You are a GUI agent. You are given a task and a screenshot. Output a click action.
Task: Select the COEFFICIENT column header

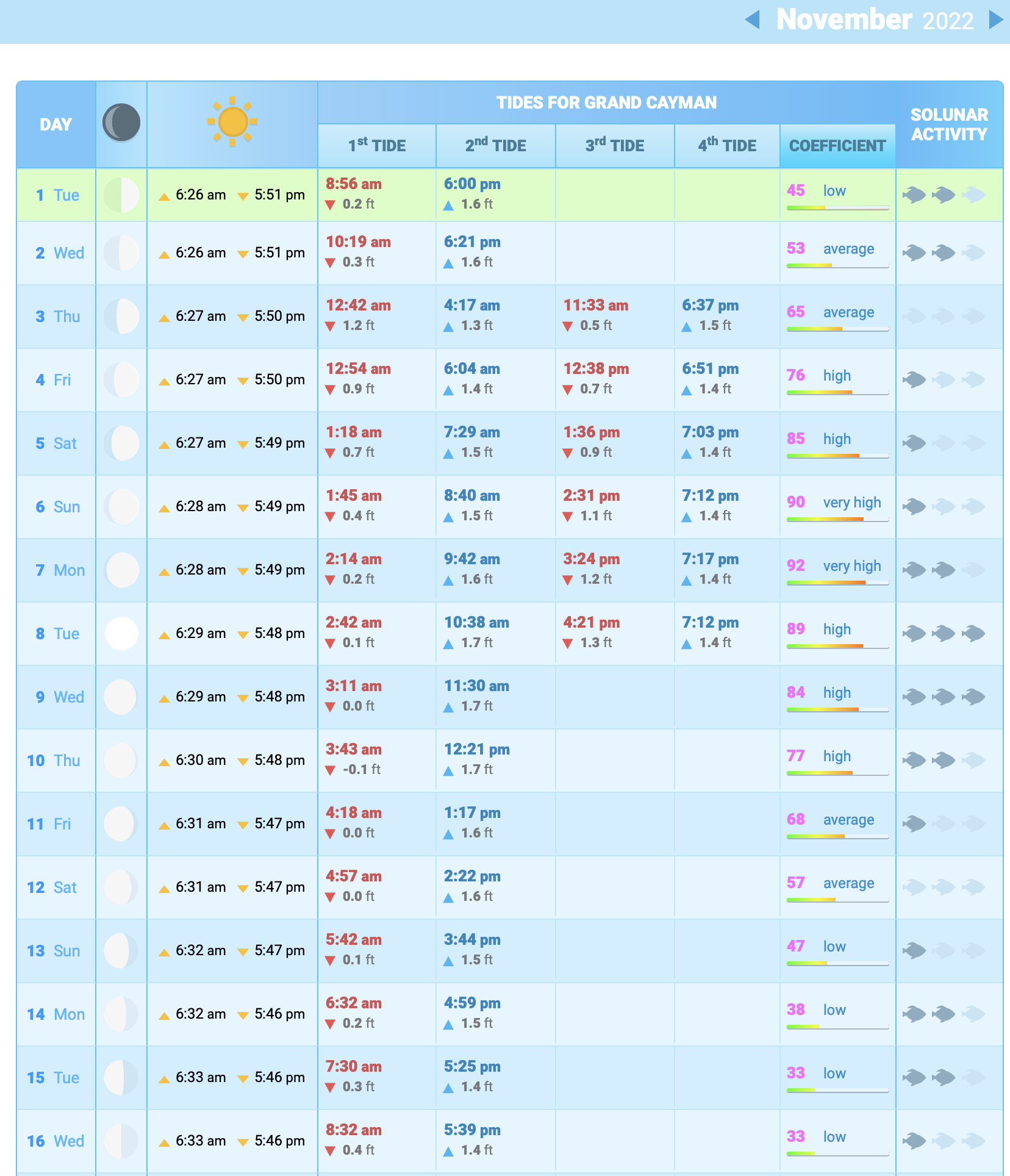click(x=837, y=146)
